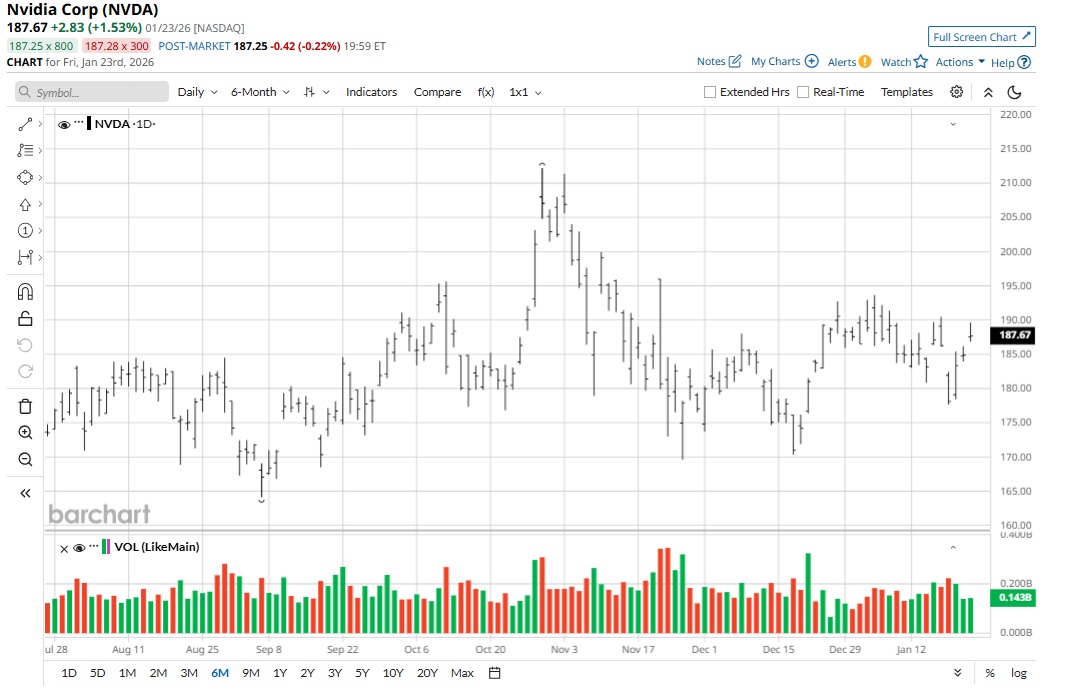Hide the NVDA price series eye icon
1083x693 pixels.
[x=64, y=124]
